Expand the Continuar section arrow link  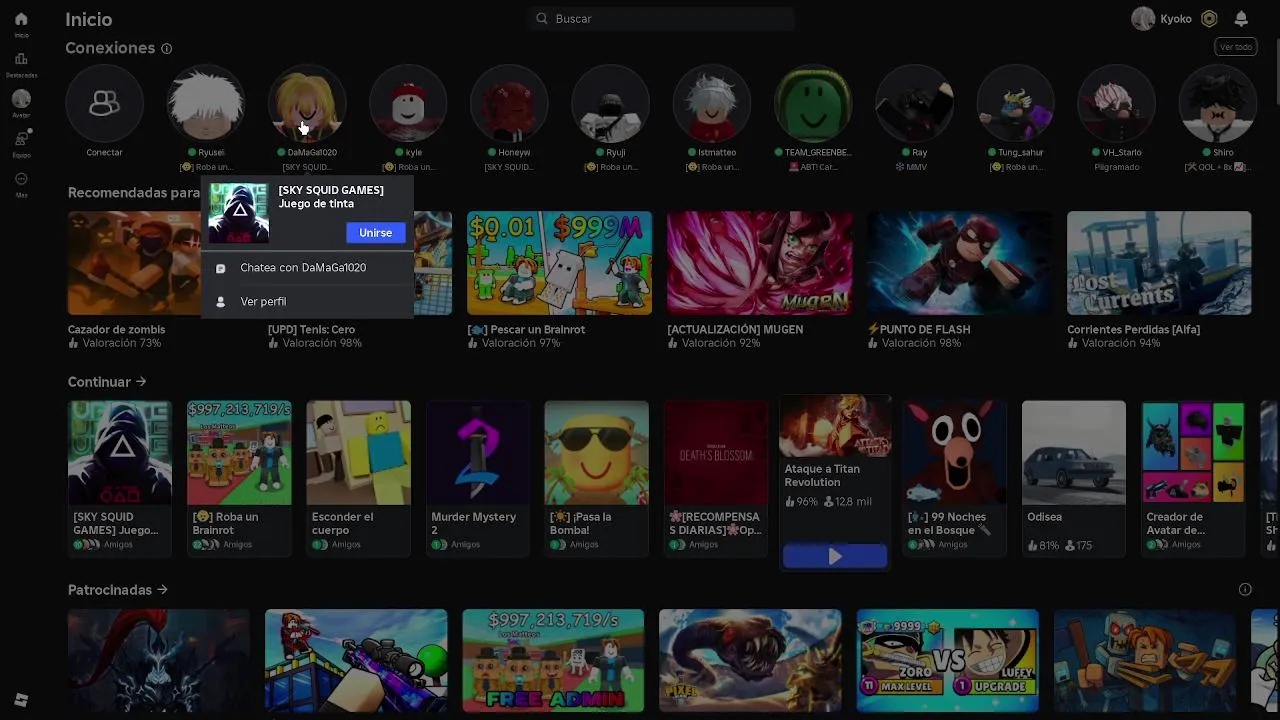point(107,382)
